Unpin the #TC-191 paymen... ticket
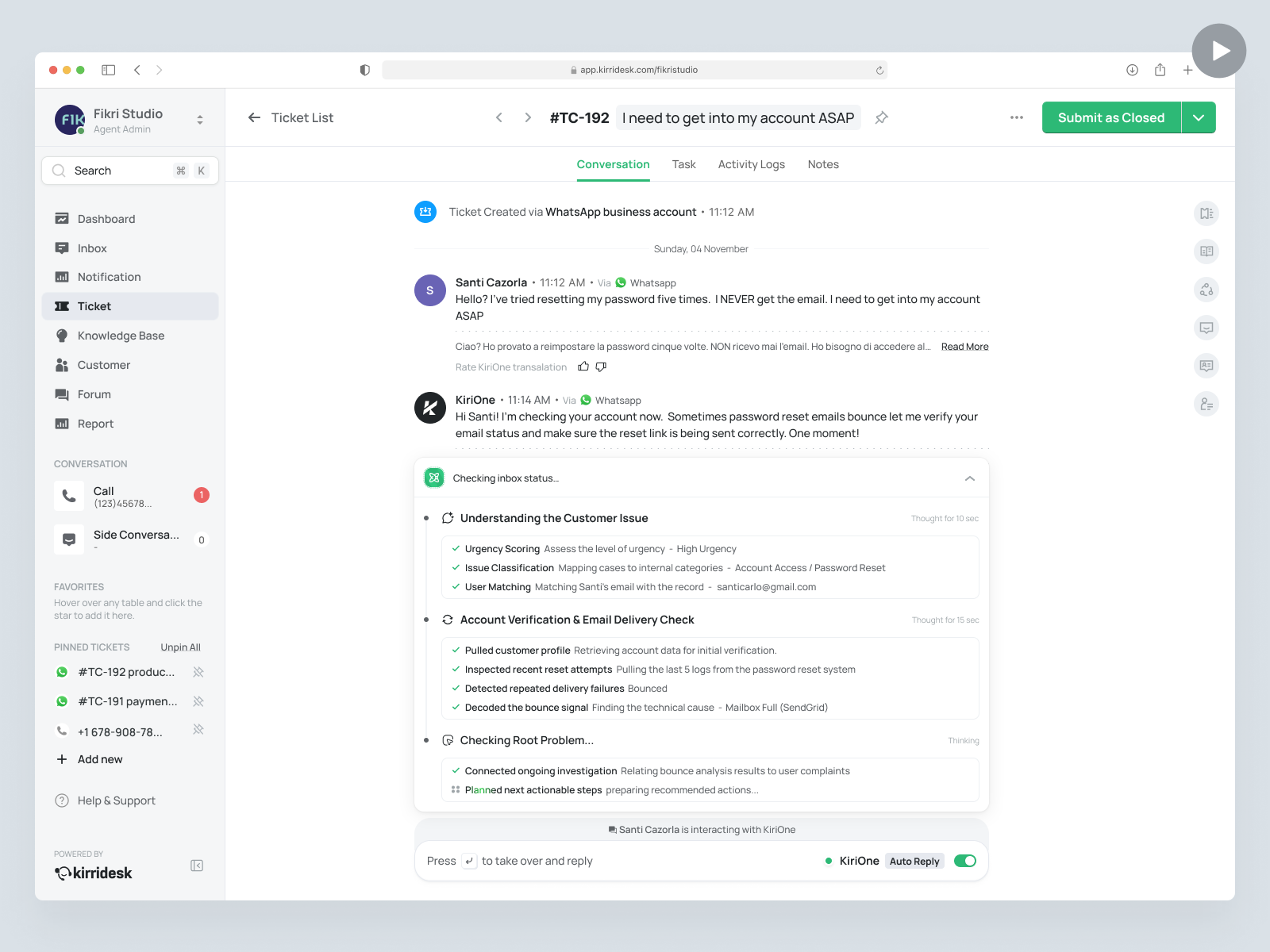 198,701
